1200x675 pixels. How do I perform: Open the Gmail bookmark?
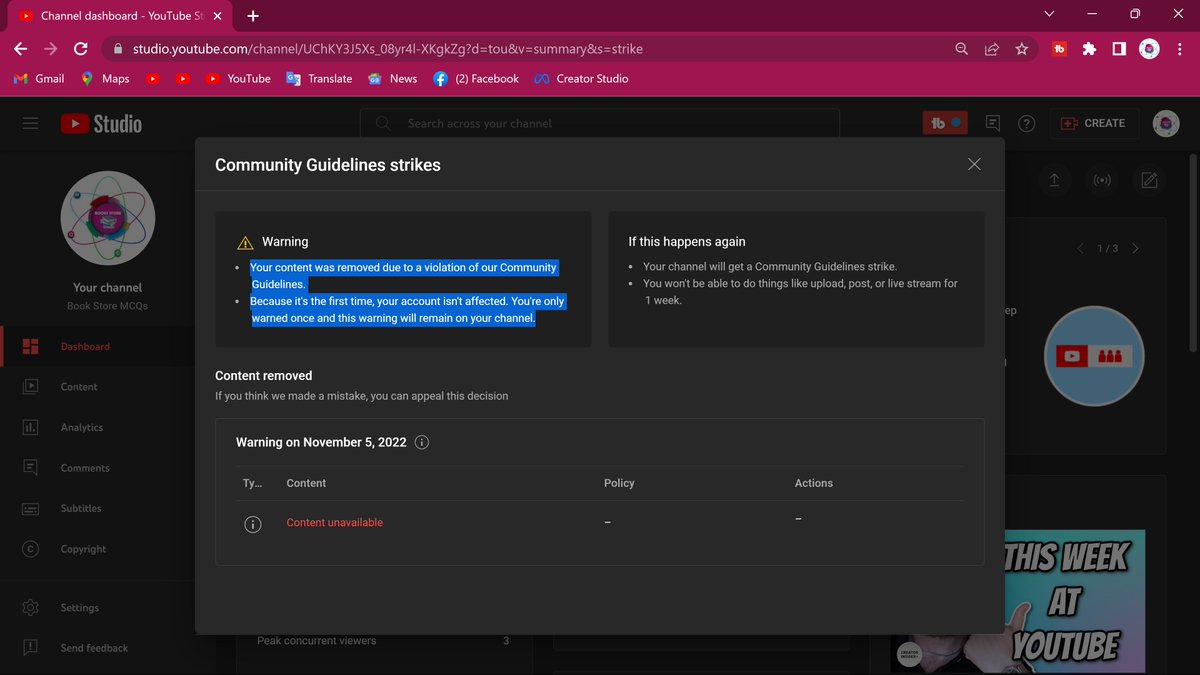tap(39, 78)
